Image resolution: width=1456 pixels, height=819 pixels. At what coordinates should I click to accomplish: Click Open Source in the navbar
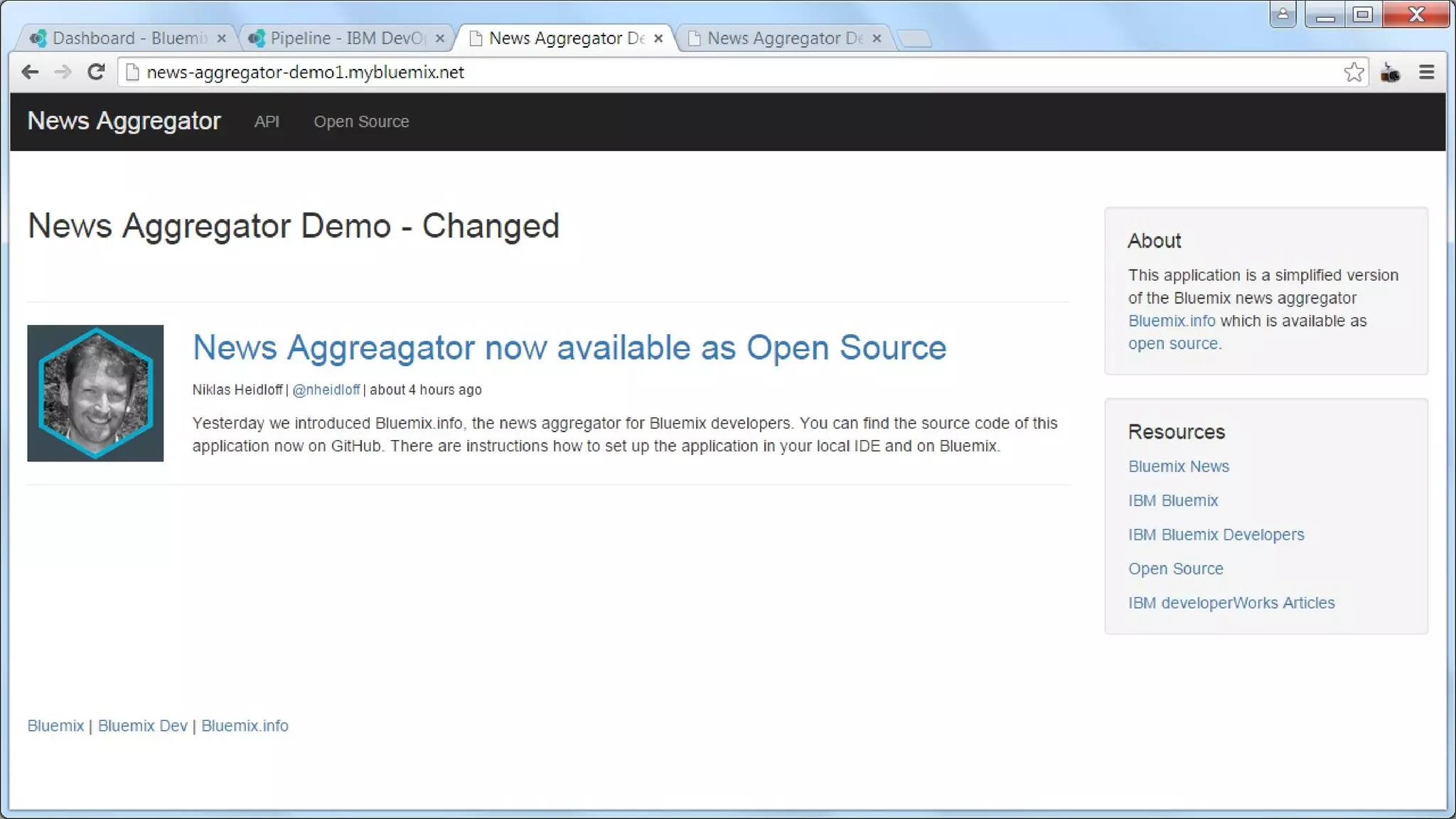(x=361, y=122)
